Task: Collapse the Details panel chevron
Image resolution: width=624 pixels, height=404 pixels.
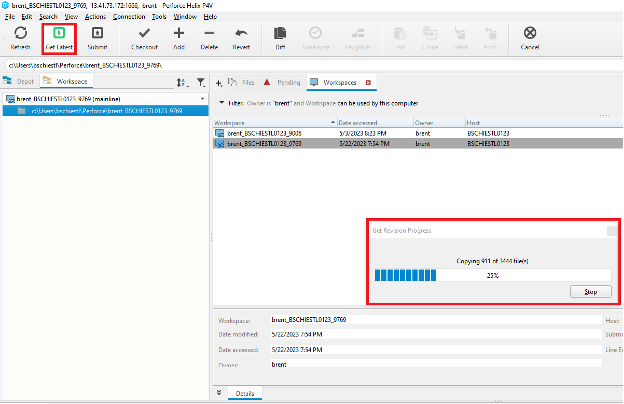Action: pyautogui.click(x=219, y=393)
